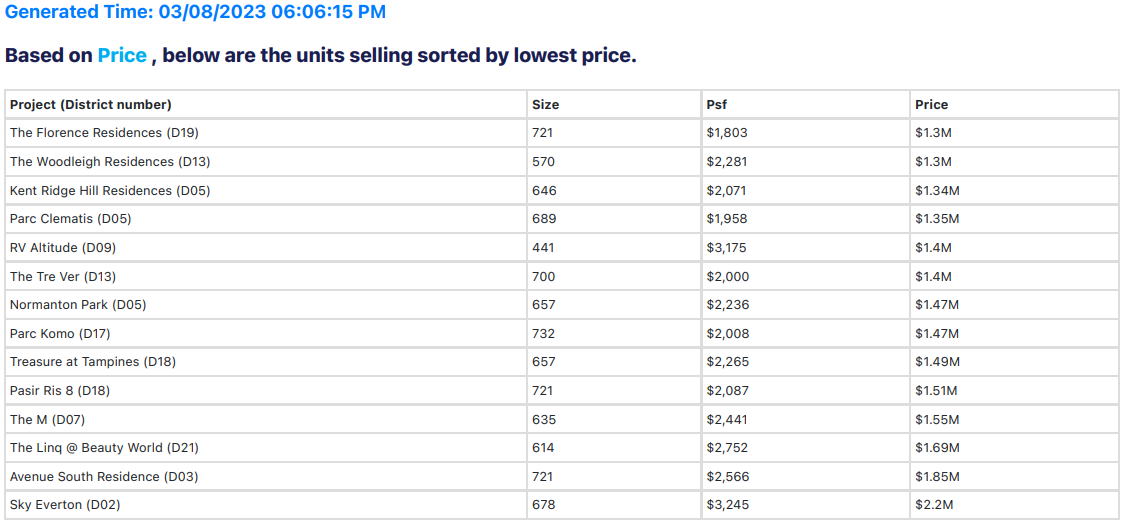The width and height of the screenshot is (1122, 525).
Task: Click the highlighted Price word in heading
Action: [122, 55]
